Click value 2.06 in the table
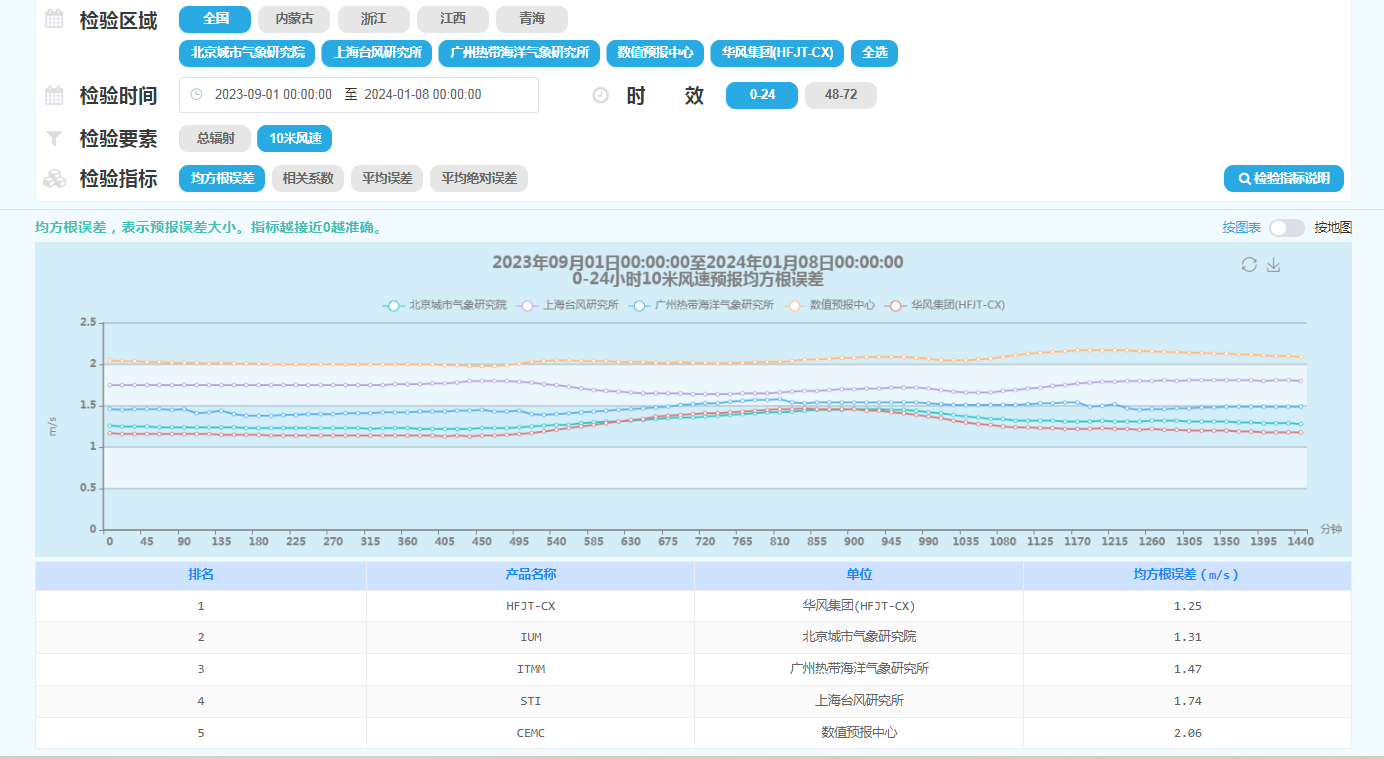The image size is (1384, 759). 1187,733
